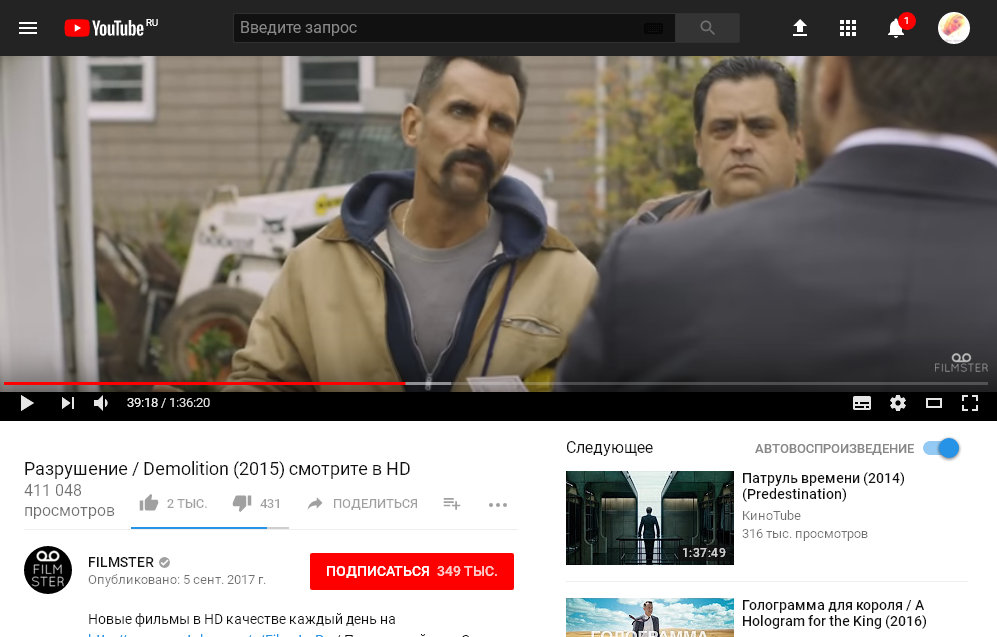Click the video title Разрушение / Demolition

[x=217, y=469]
